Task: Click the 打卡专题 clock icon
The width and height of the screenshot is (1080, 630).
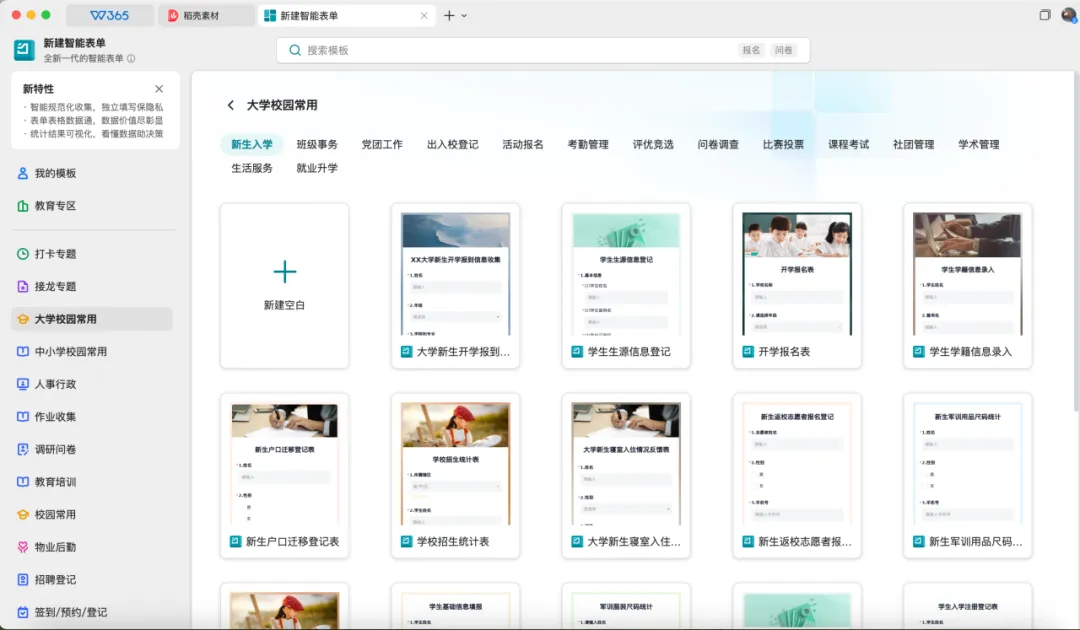Action: tap(23, 254)
